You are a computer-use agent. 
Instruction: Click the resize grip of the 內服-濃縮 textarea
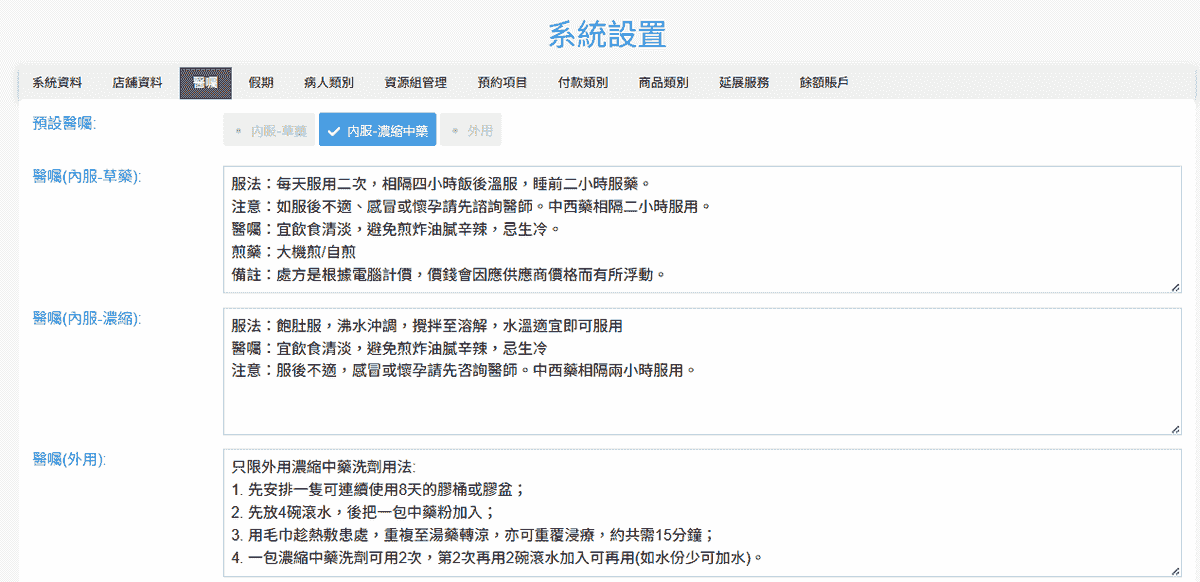(x=1175, y=428)
